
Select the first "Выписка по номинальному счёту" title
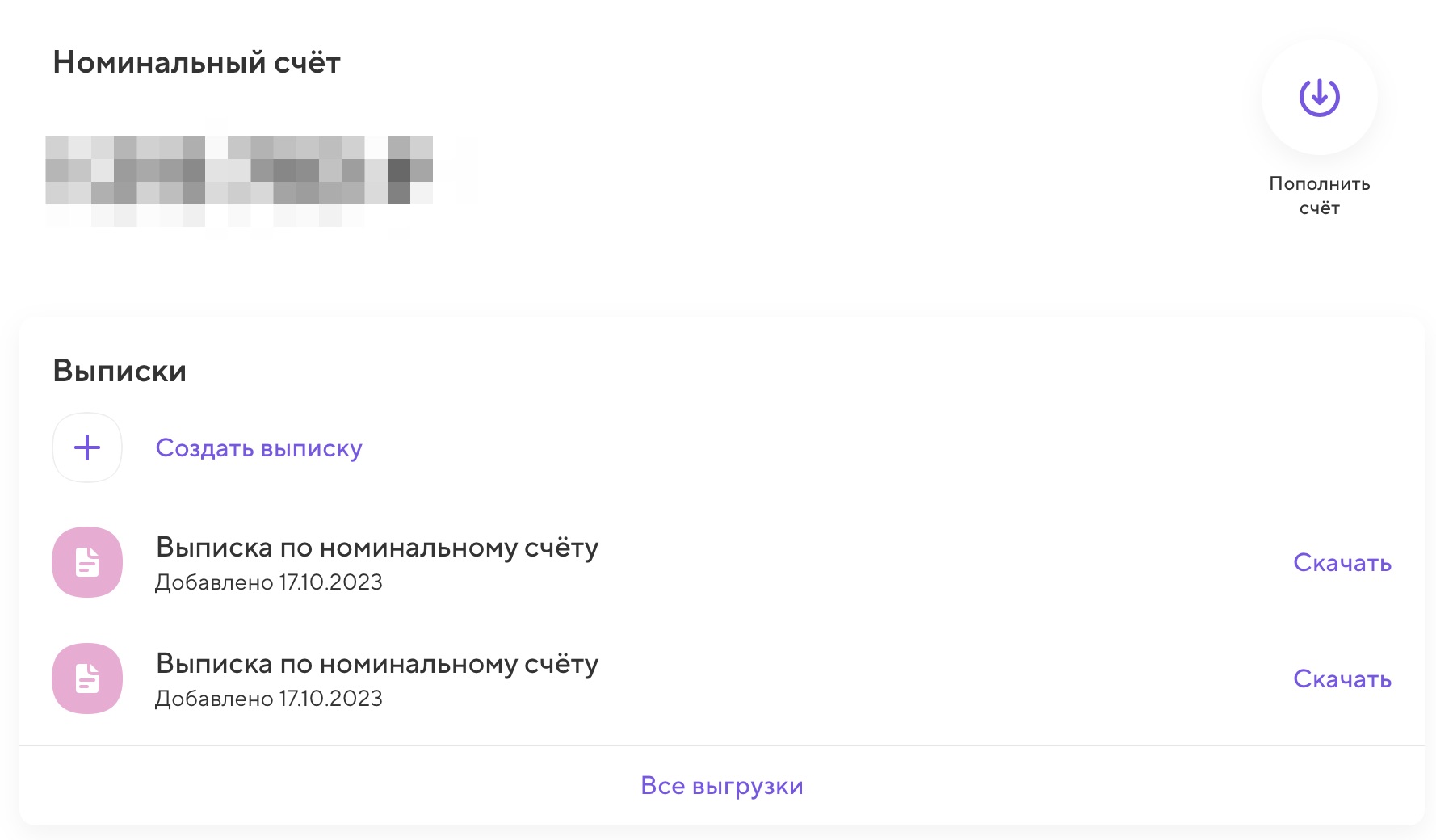point(376,548)
